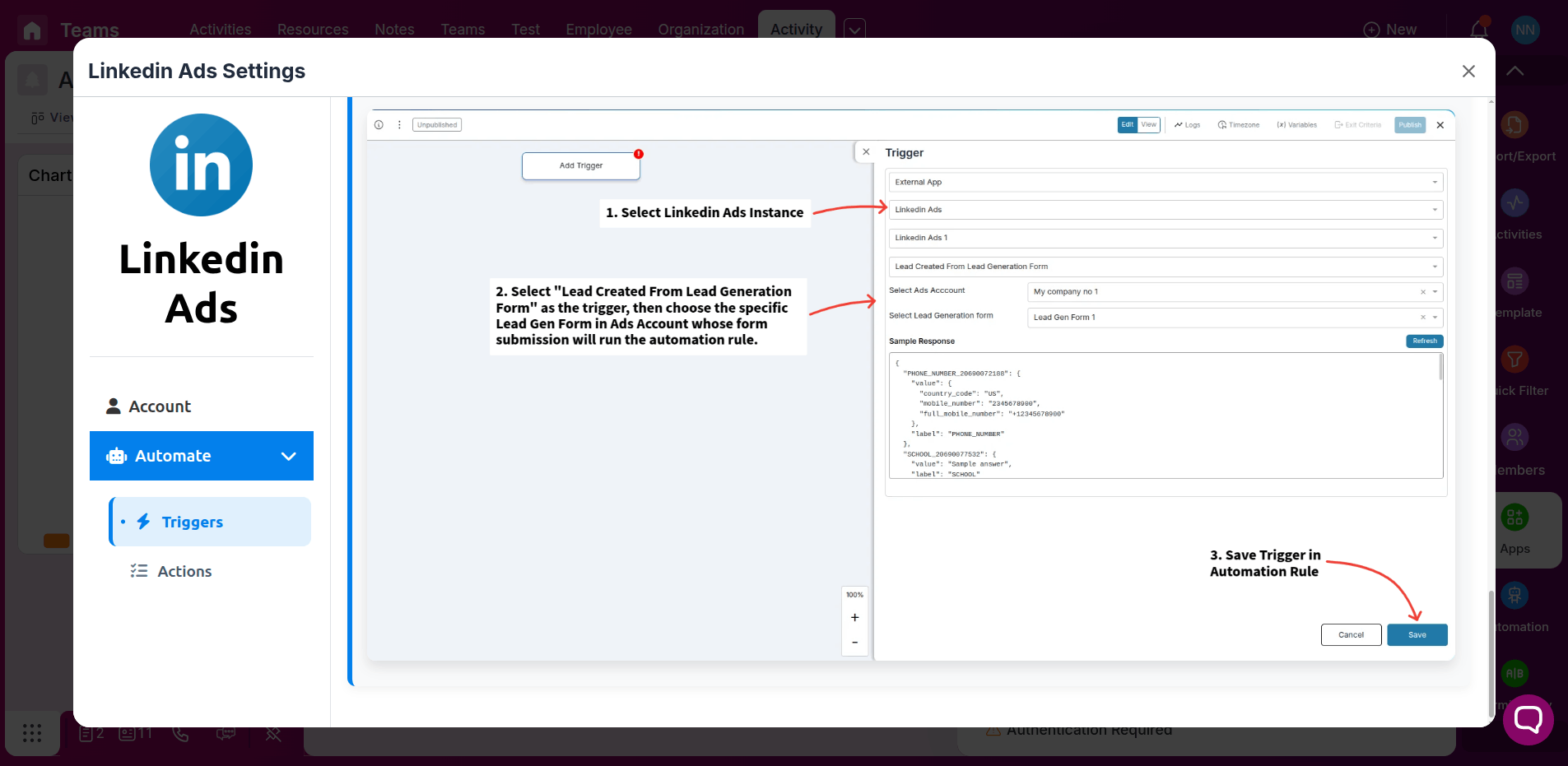Collapse the Automate section chevron

(x=288, y=456)
